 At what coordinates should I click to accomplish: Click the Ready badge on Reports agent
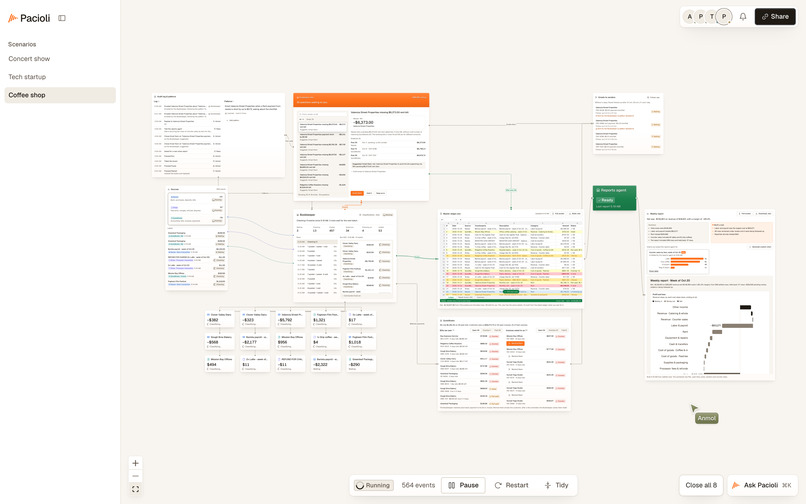606,200
